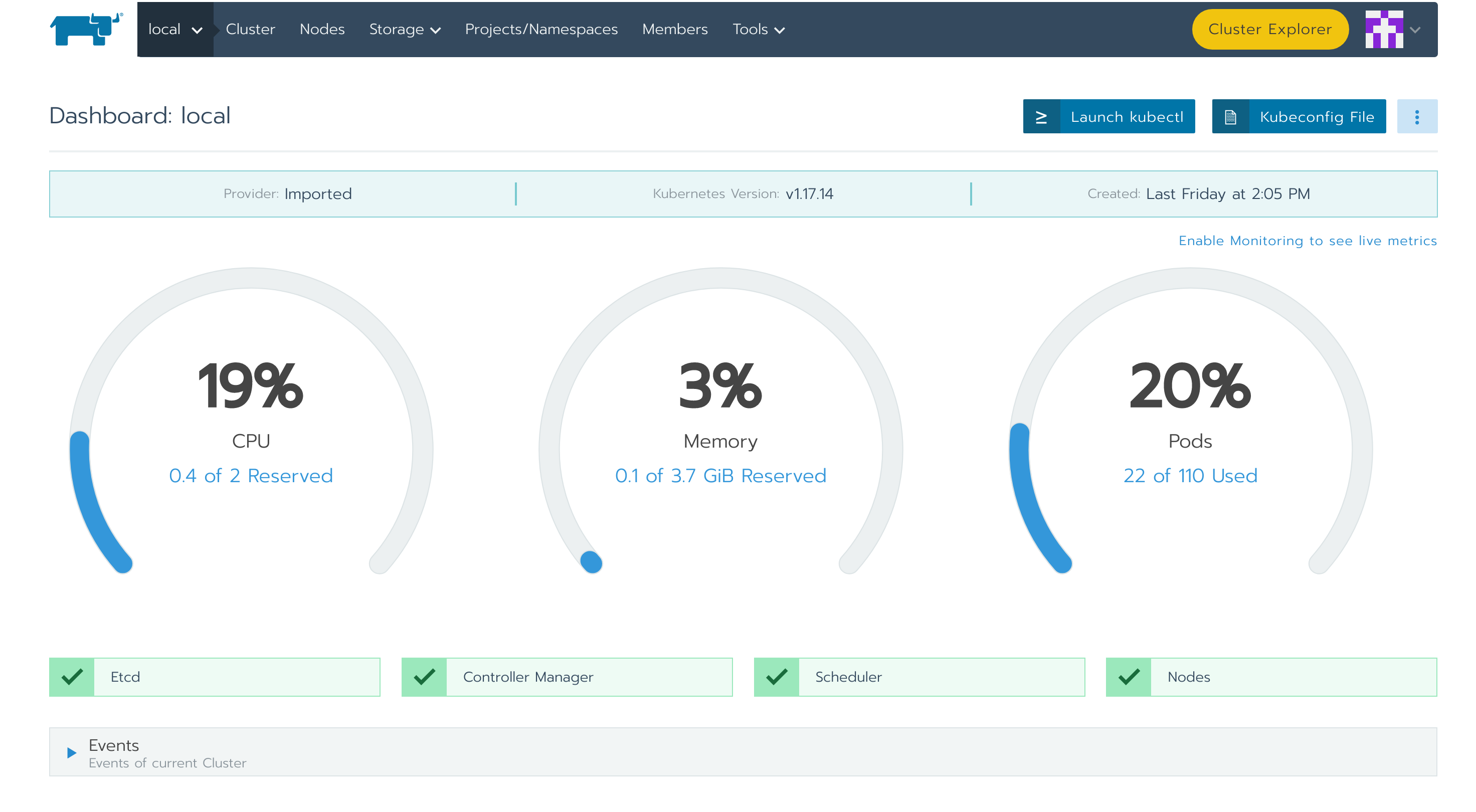Viewport: 1476px width, 812px height.
Task: Click the Controller Manager checkmark icon
Action: 424,677
